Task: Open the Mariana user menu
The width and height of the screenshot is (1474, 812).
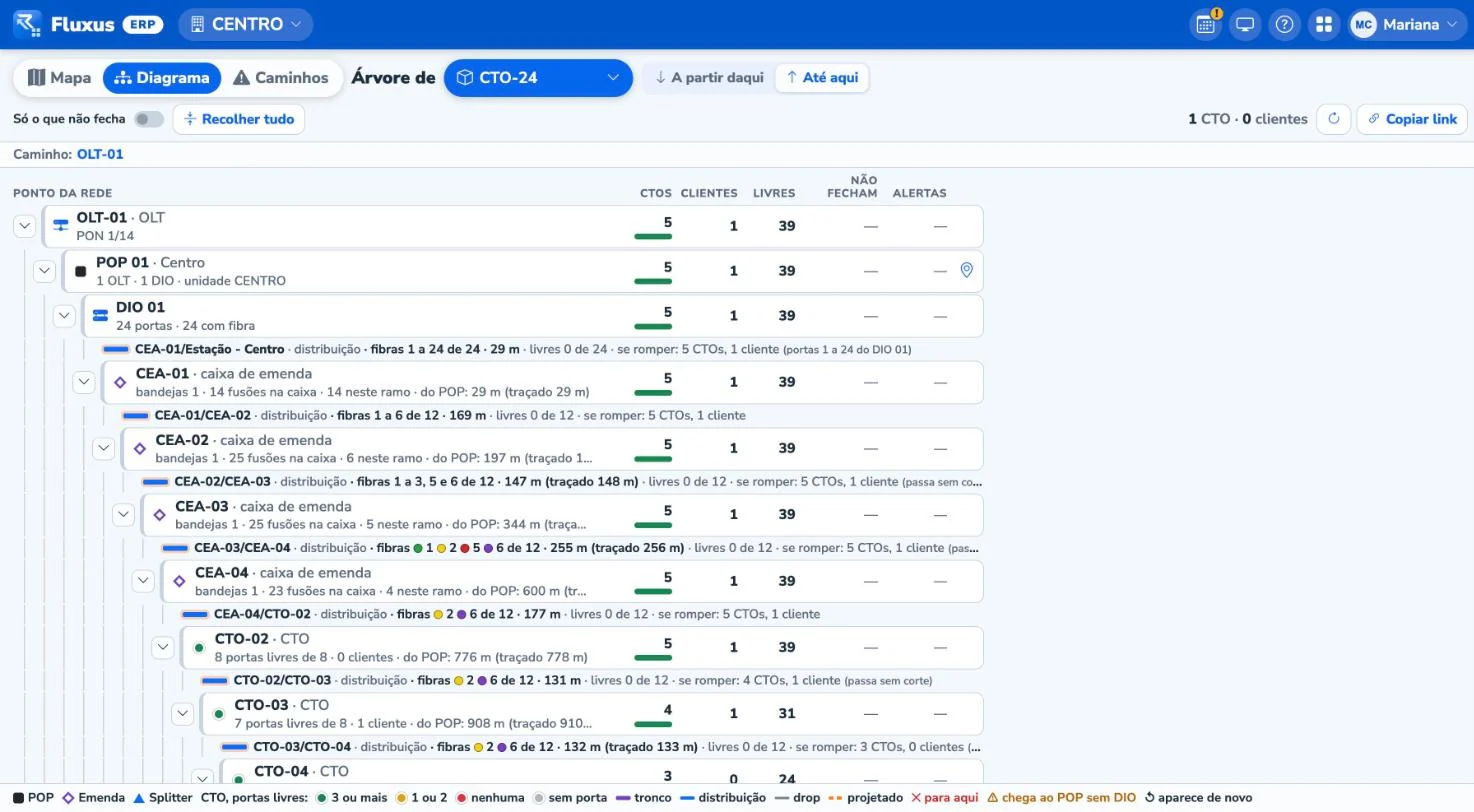Action: point(1408,24)
